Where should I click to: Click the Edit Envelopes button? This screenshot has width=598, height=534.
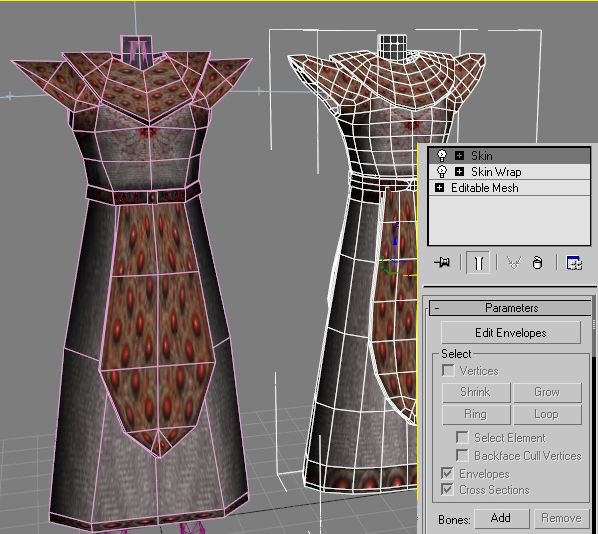coord(511,333)
